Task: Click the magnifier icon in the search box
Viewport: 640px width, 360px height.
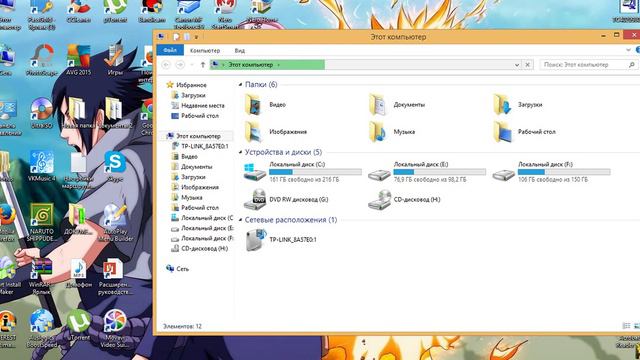Action: (631, 64)
